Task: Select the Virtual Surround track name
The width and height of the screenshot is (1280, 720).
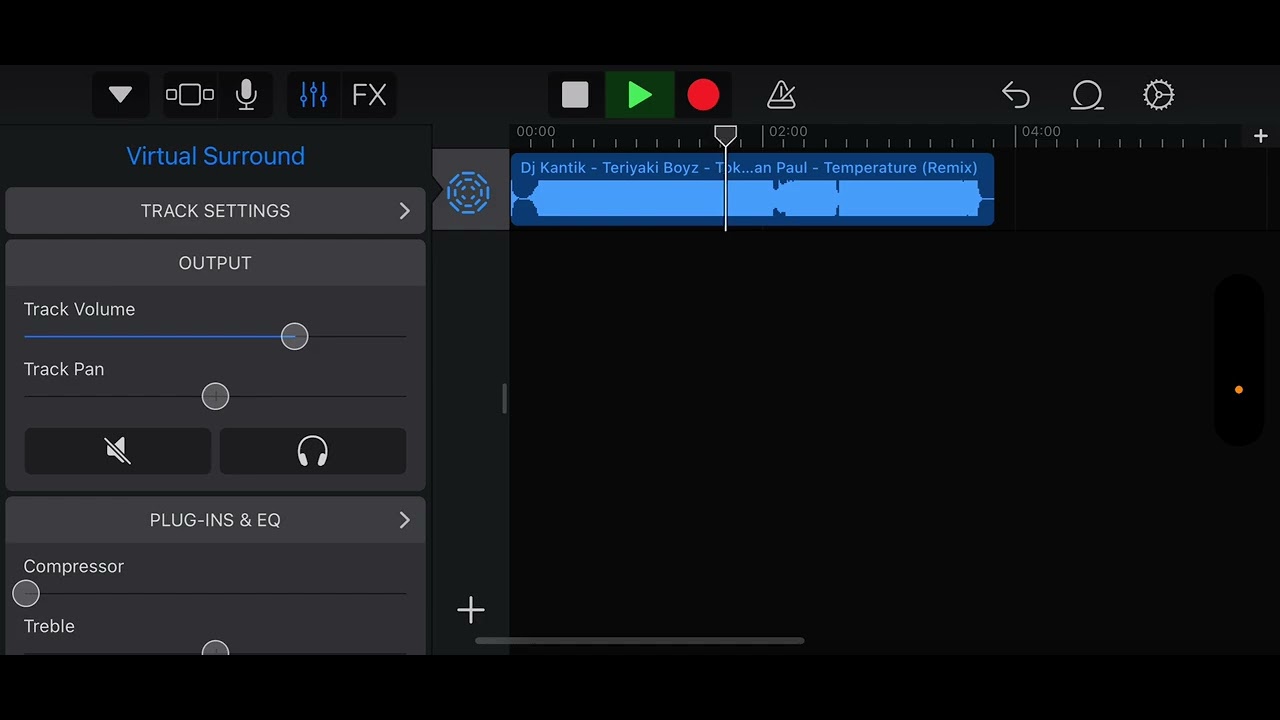Action: (x=215, y=156)
